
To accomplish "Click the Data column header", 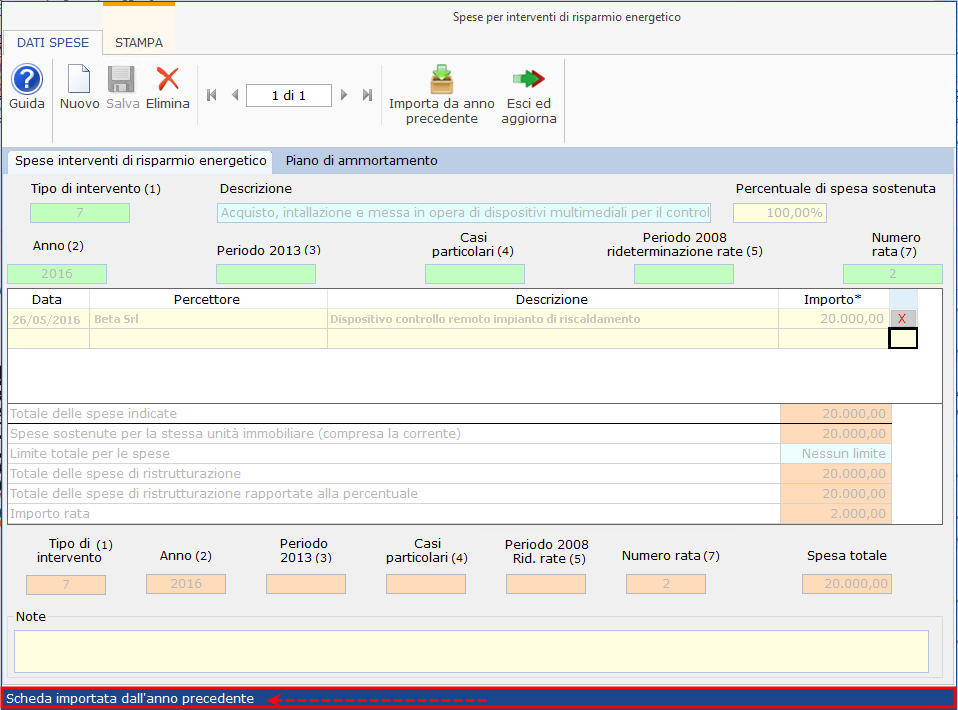I will 47,299.
